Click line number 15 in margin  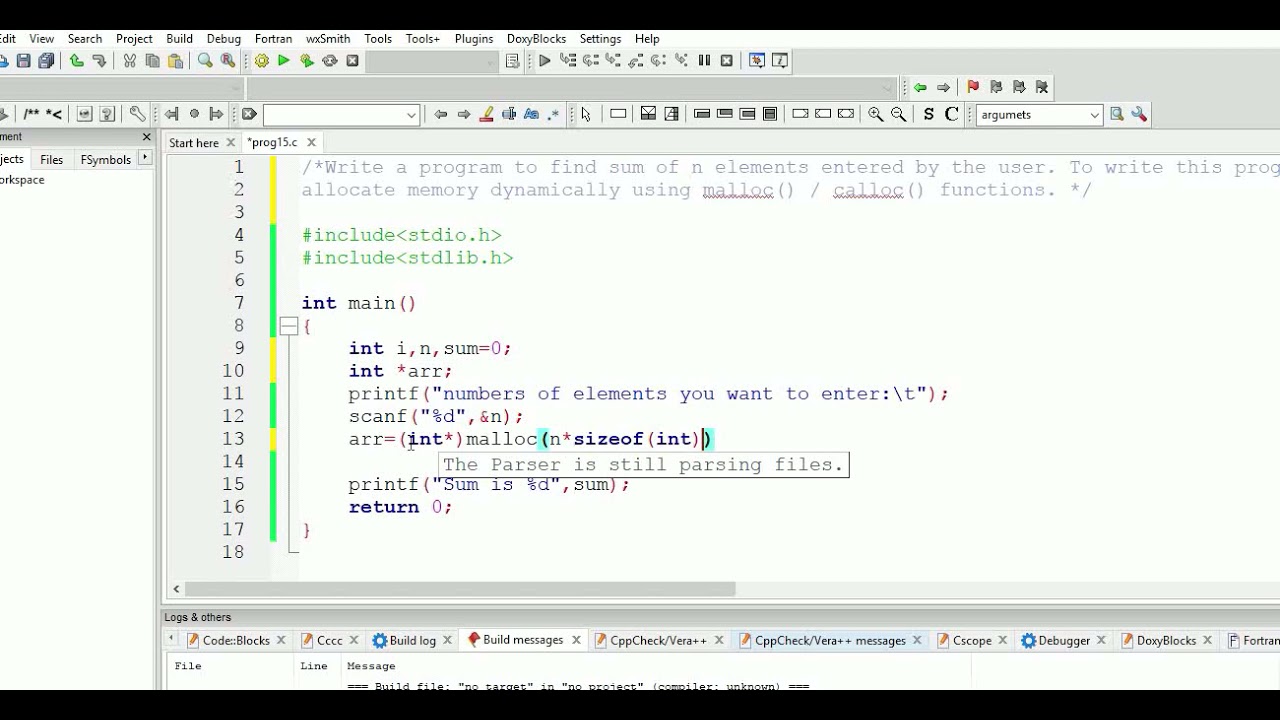233,484
